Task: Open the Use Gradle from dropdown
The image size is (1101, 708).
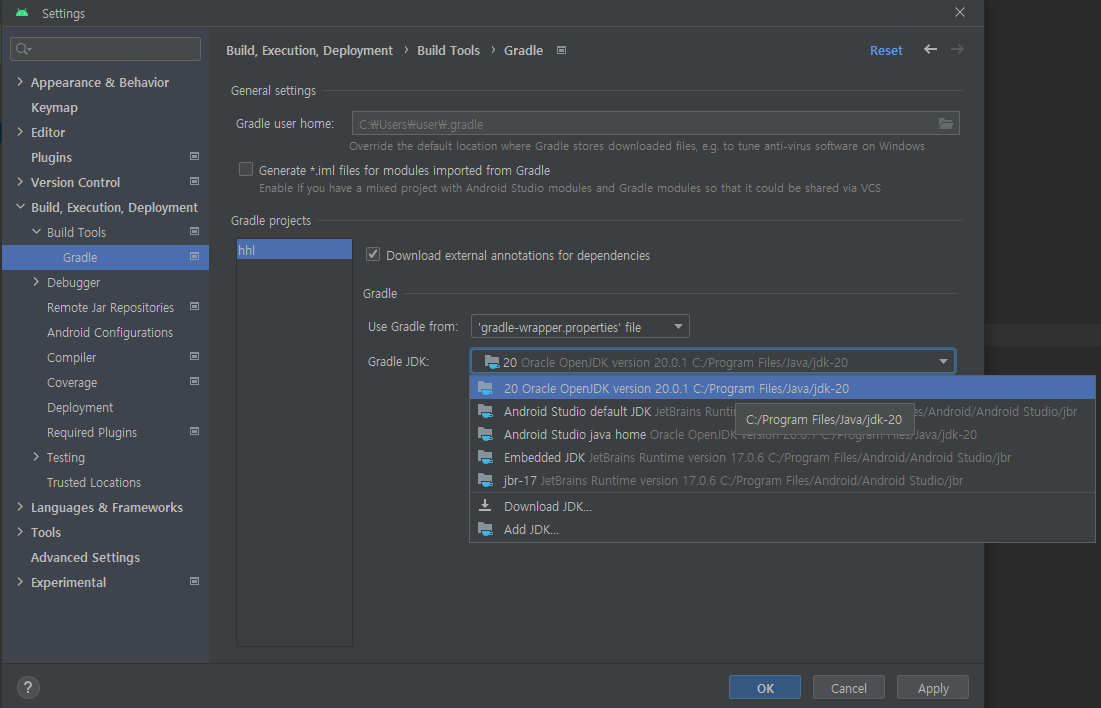Action: (580, 327)
